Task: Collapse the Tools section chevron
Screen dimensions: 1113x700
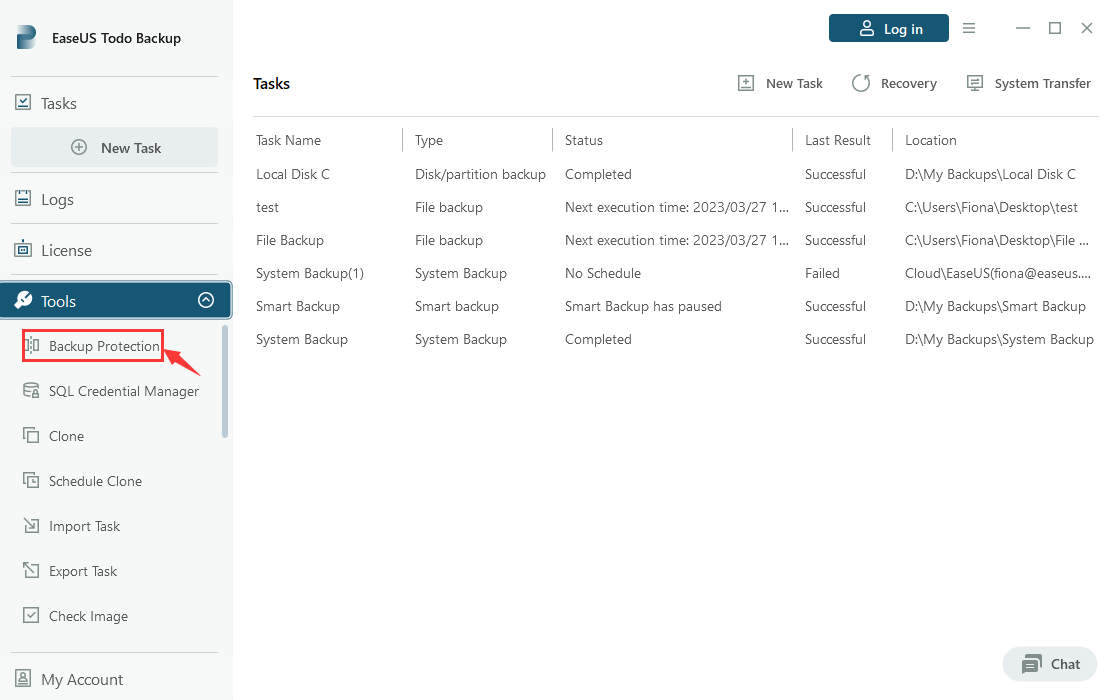Action: pos(206,301)
